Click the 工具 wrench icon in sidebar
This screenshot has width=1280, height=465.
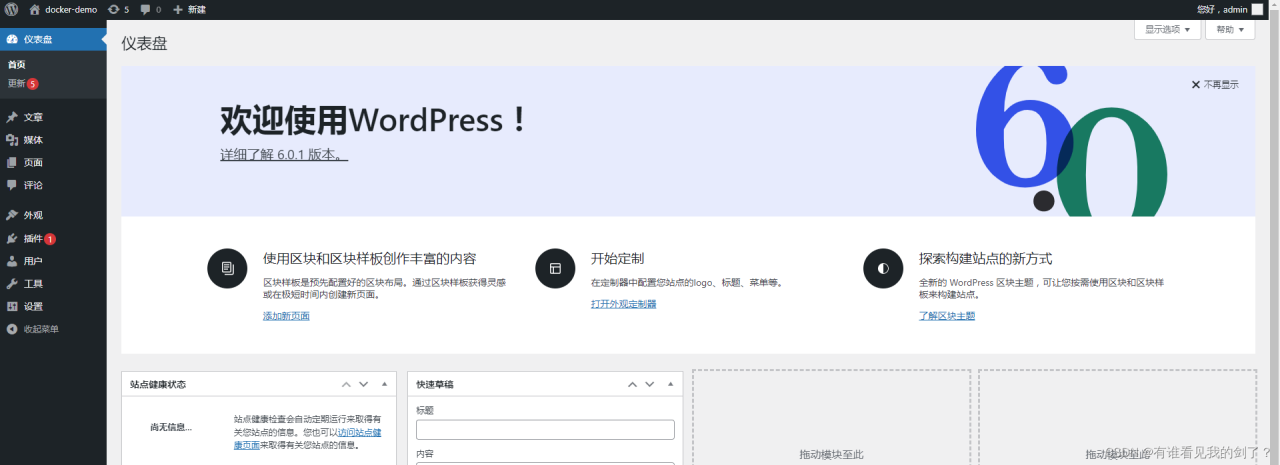[12, 284]
